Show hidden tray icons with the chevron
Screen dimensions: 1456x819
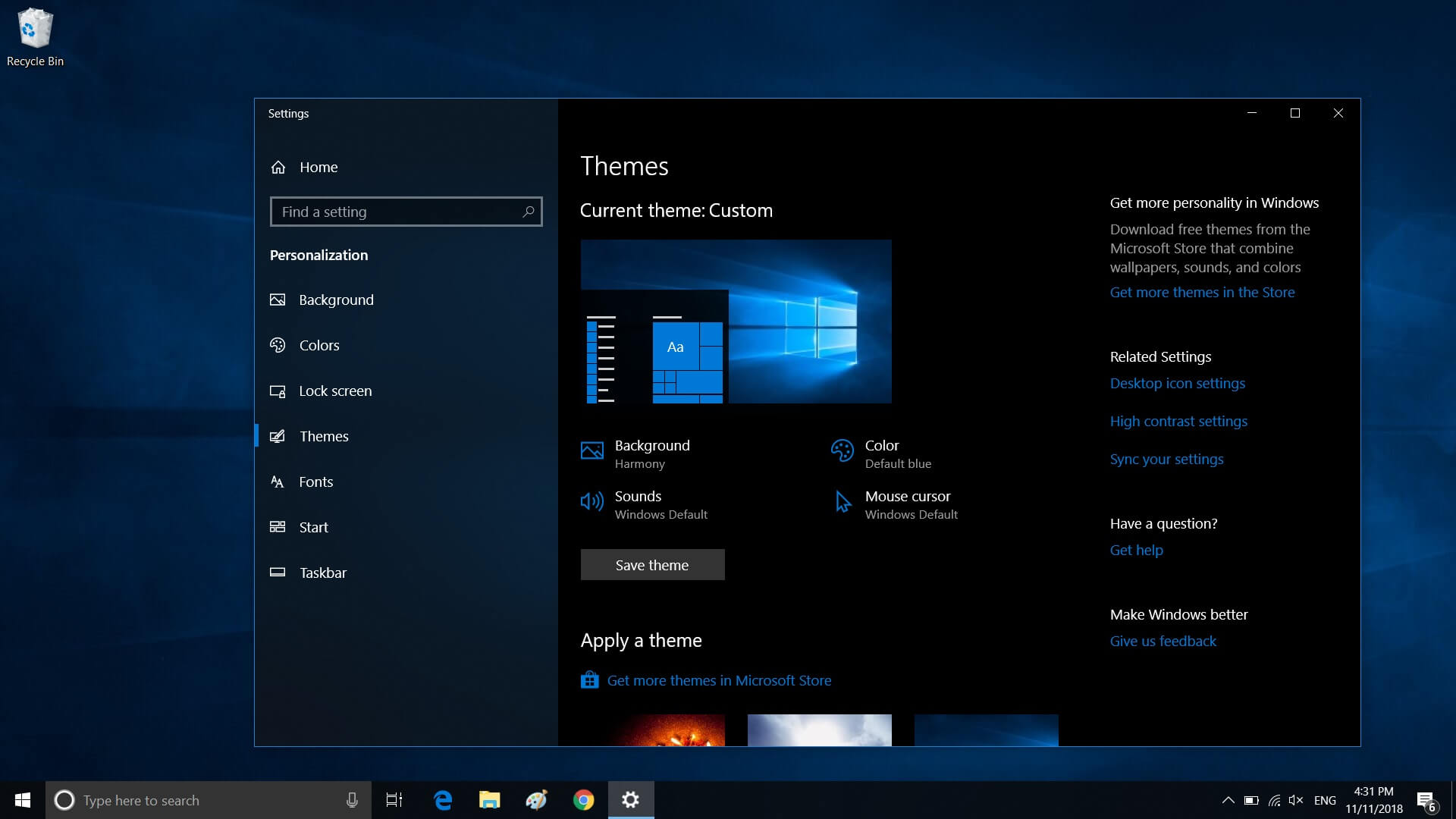pos(1228,800)
